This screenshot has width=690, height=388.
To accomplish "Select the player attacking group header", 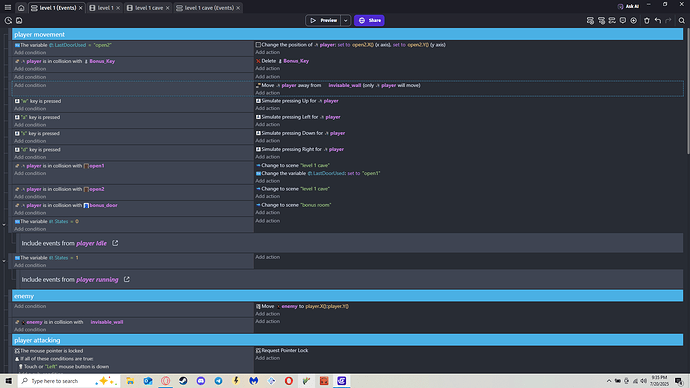I will [348, 340].
